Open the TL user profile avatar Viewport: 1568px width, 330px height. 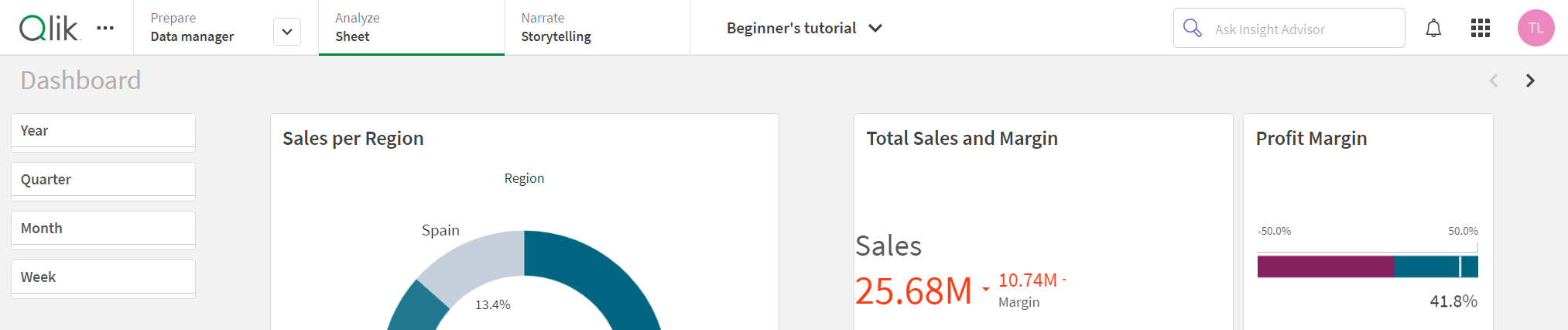click(1535, 29)
